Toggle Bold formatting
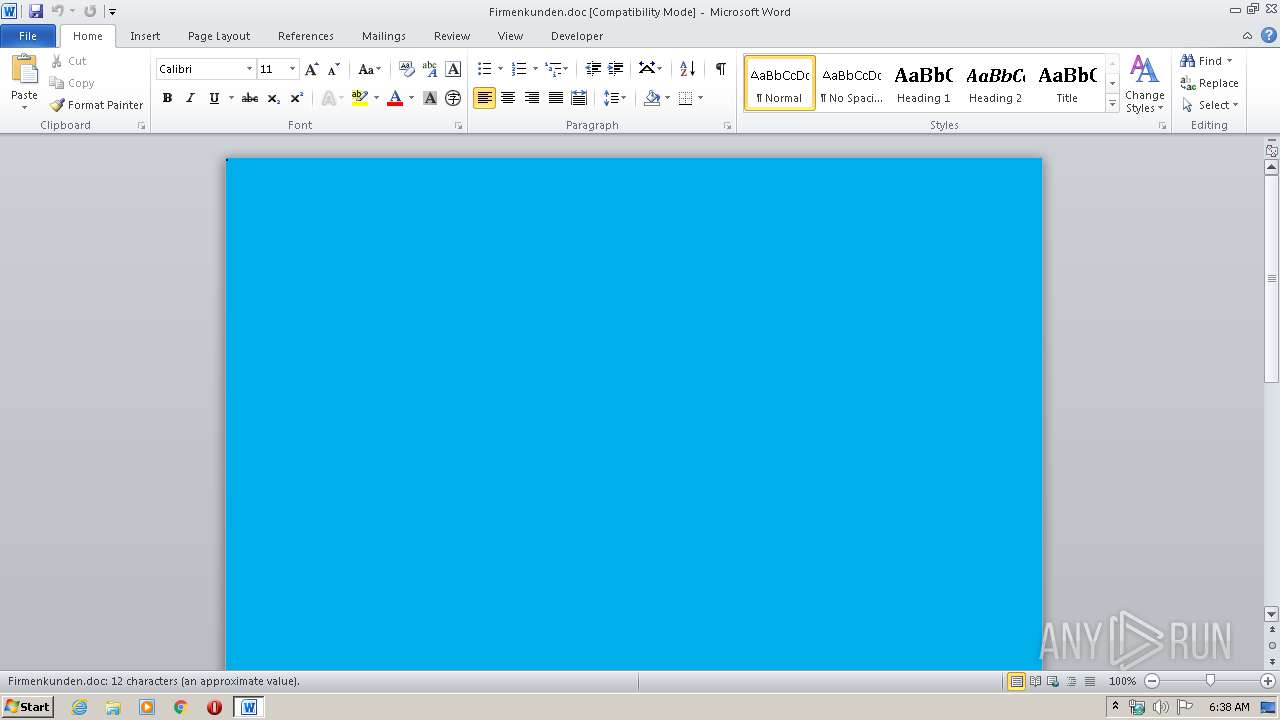This screenshot has width=1280, height=720. (x=167, y=98)
